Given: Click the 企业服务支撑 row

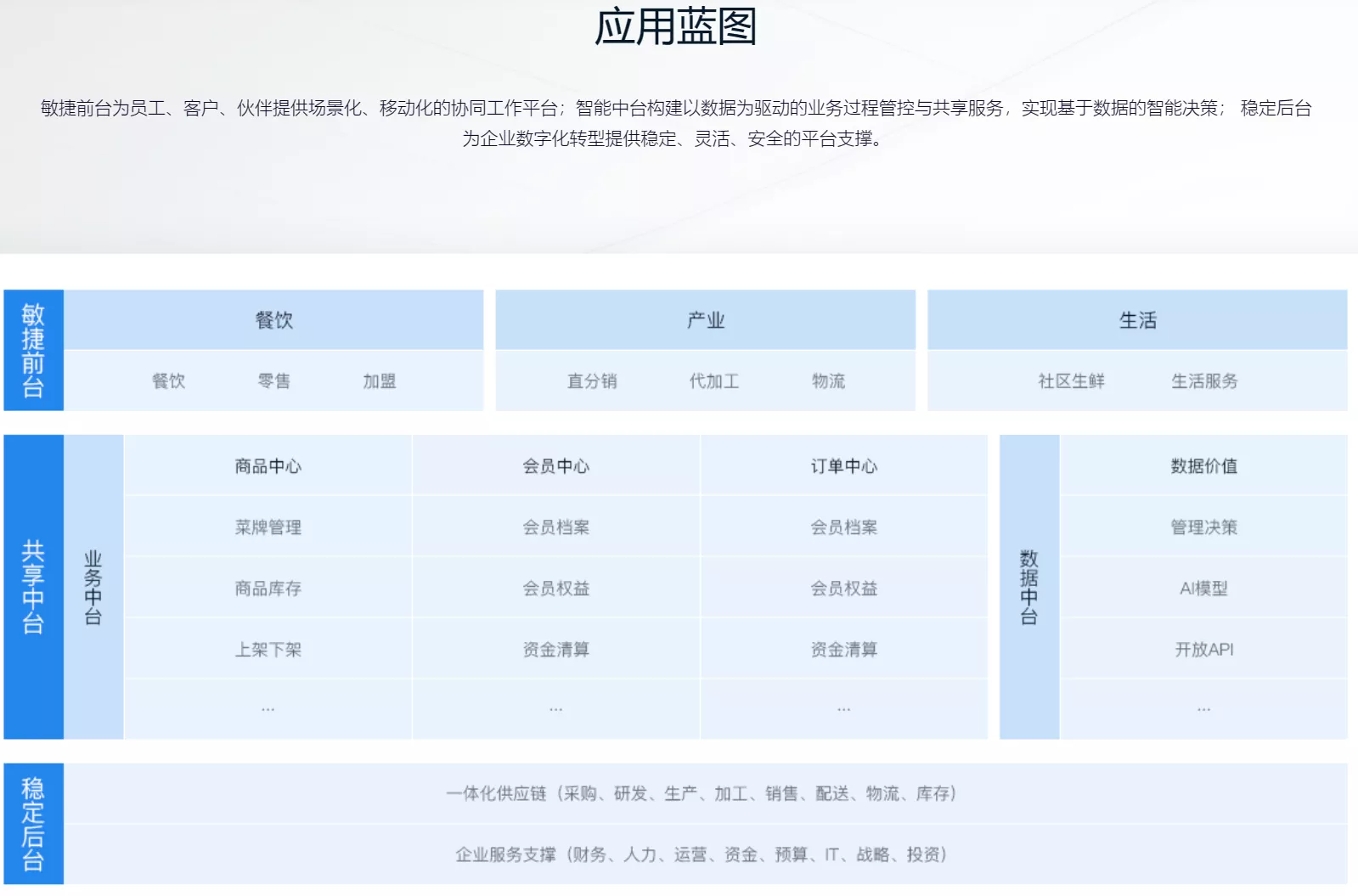Looking at the screenshot, I should click(x=706, y=854).
